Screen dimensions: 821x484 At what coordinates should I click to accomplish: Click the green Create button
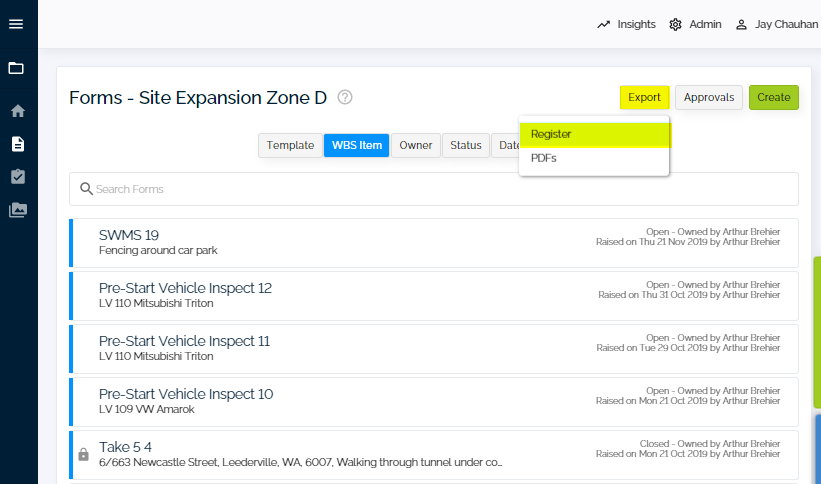[773, 97]
